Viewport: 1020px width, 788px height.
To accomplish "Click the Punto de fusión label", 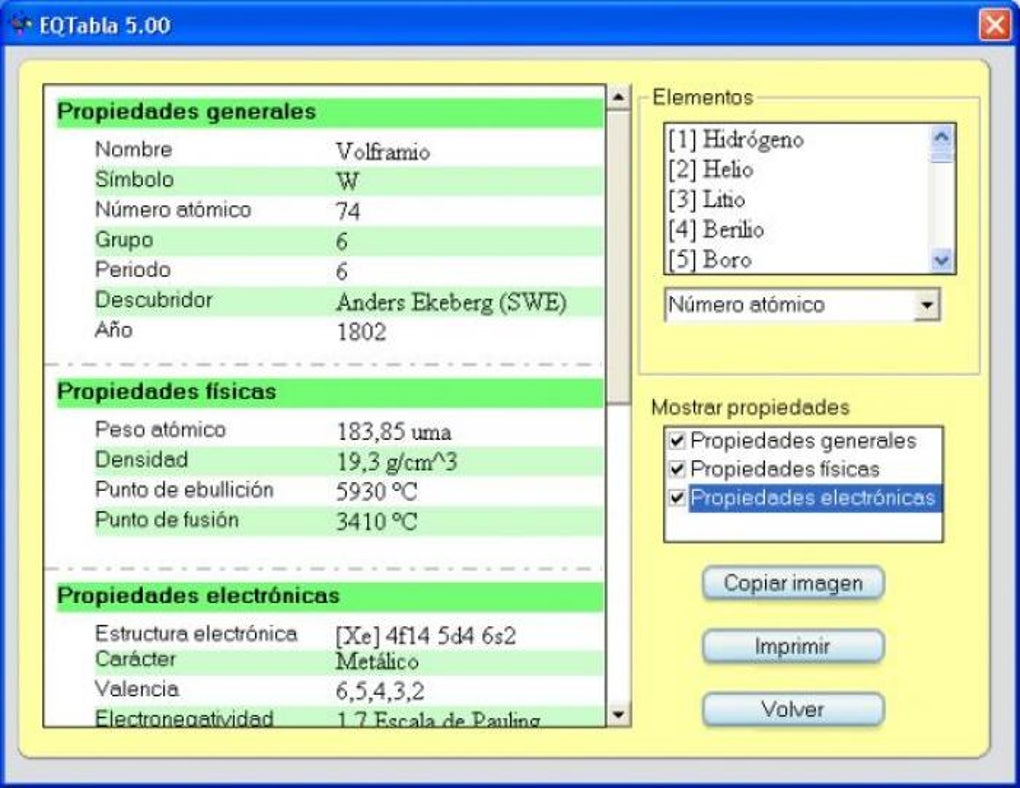I will 167,520.
